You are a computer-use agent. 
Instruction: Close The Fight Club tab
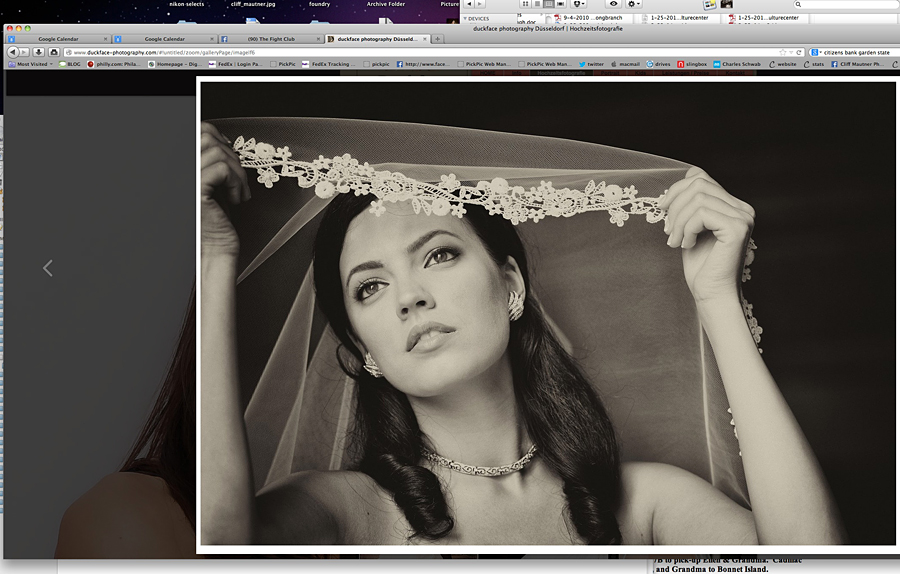[319, 39]
